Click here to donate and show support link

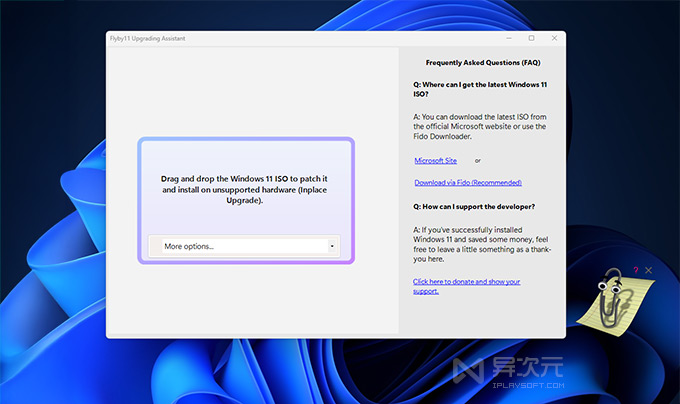[x=466, y=286]
